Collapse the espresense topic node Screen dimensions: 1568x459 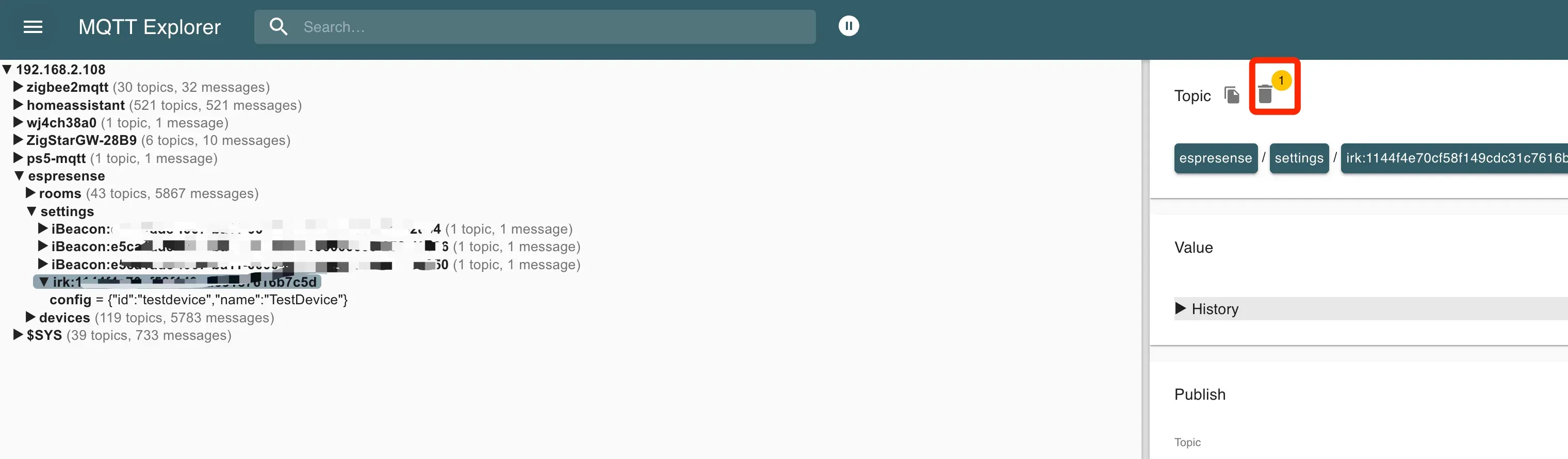click(x=19, y=176)
